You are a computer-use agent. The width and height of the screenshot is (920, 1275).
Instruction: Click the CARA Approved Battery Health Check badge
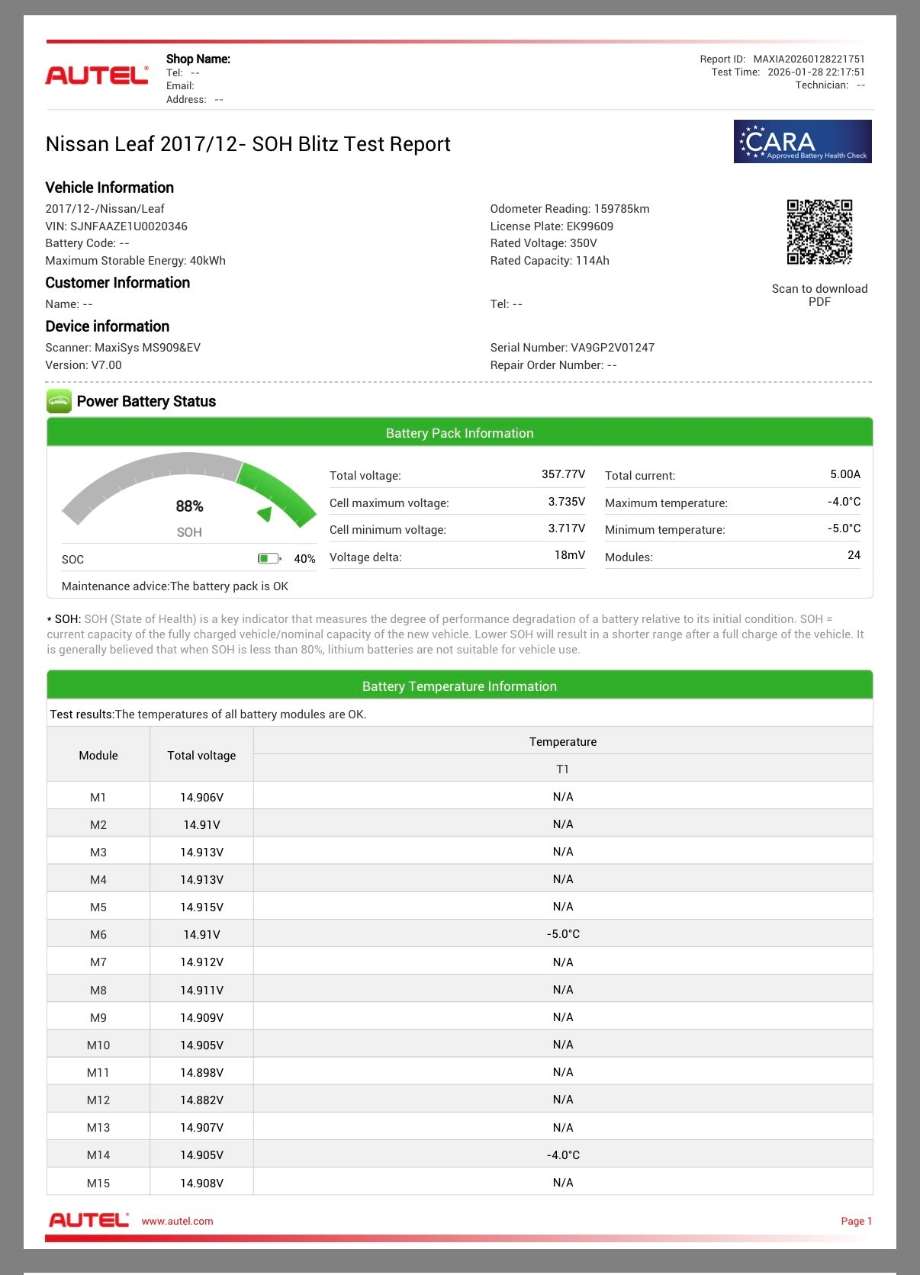803,142
